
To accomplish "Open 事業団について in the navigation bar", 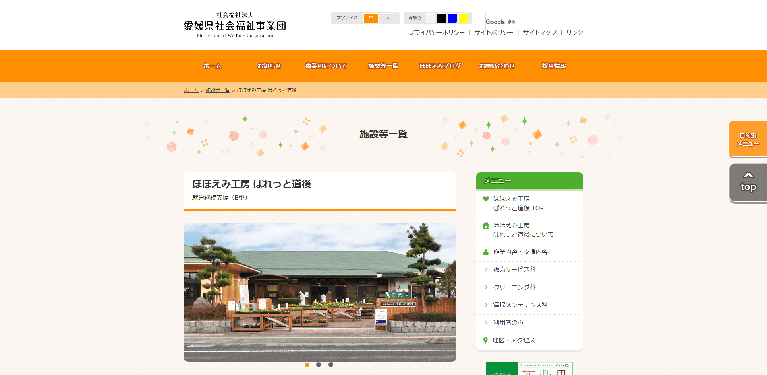I will coord(326,66).
